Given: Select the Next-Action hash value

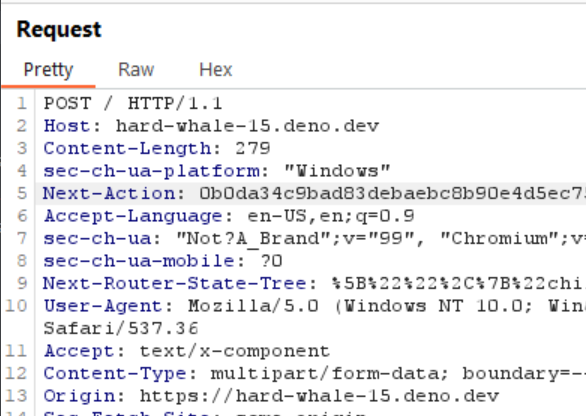Looking at the screenshot, I should point(392,193).
